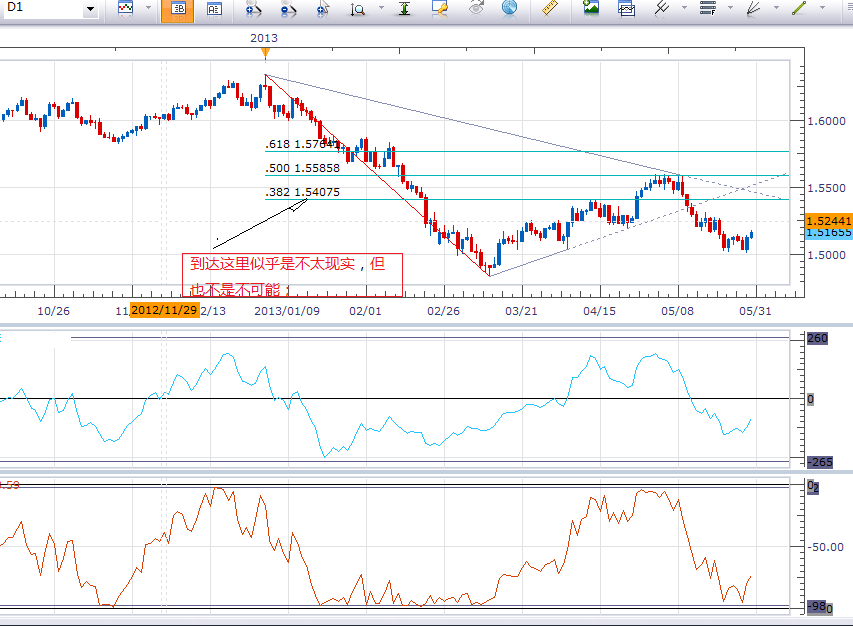Expand the pitchfork tool dropdown arrow
The width and height of the screenshot is (853, 626).
pyautogui.click(x=684, y=8)
